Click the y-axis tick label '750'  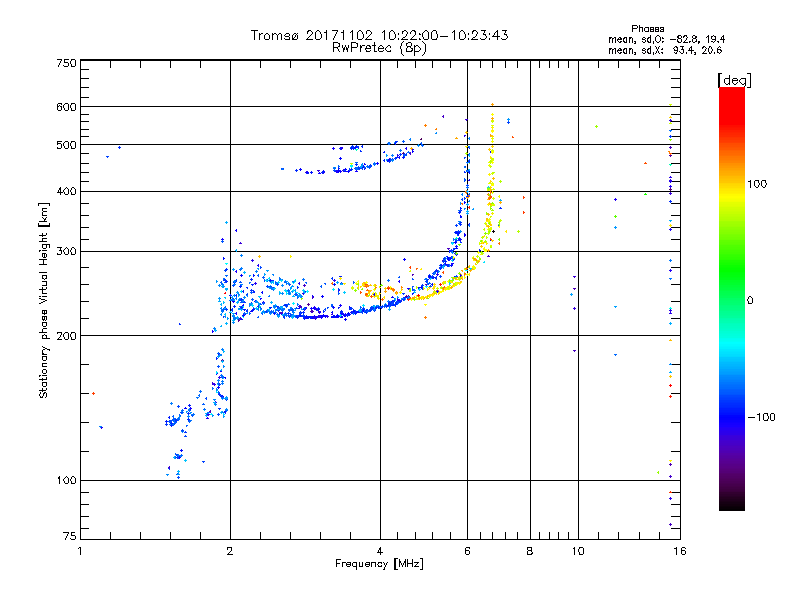[x=67, y=63]
